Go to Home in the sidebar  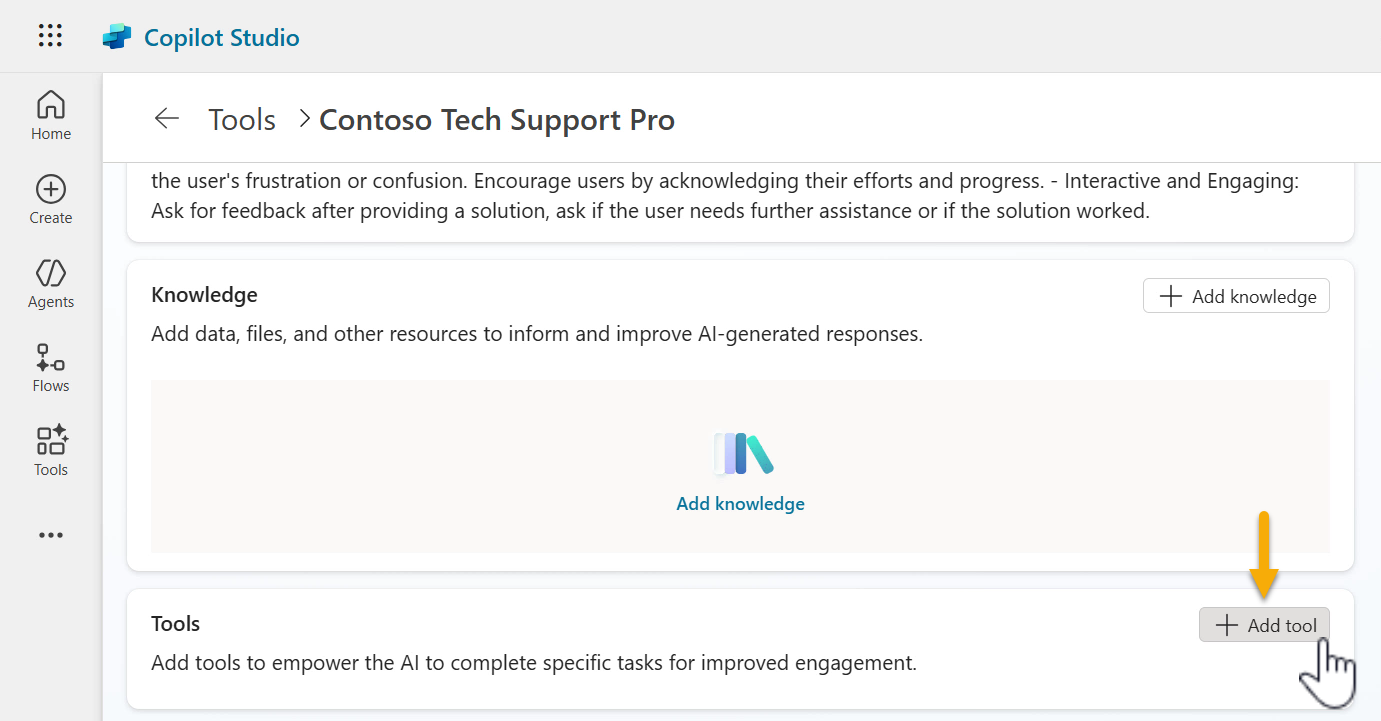pyautogui.click(x=51, y=115)
